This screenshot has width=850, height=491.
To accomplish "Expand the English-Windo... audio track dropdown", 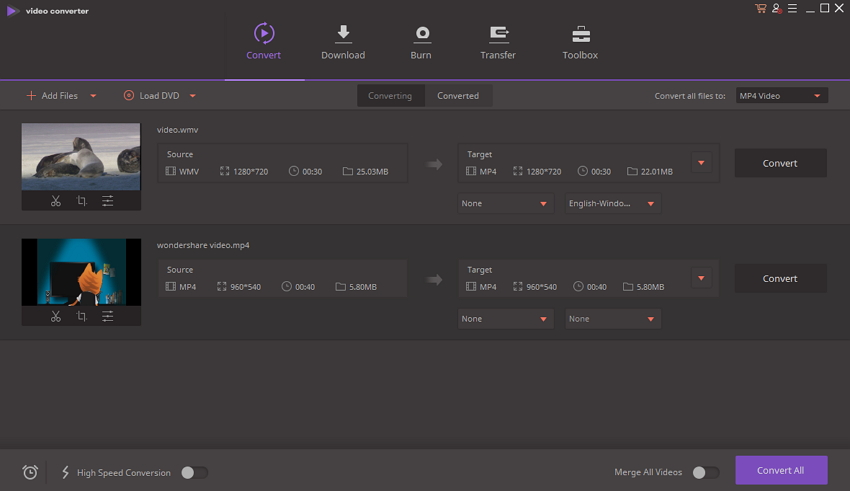I will (x=613, y=204).
